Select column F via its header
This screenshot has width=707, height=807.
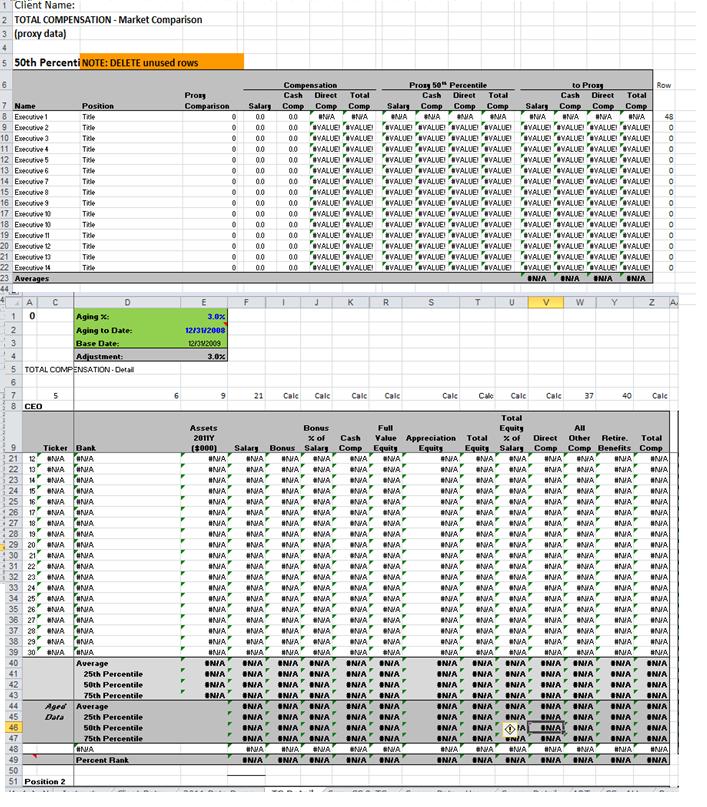point(246,303)
